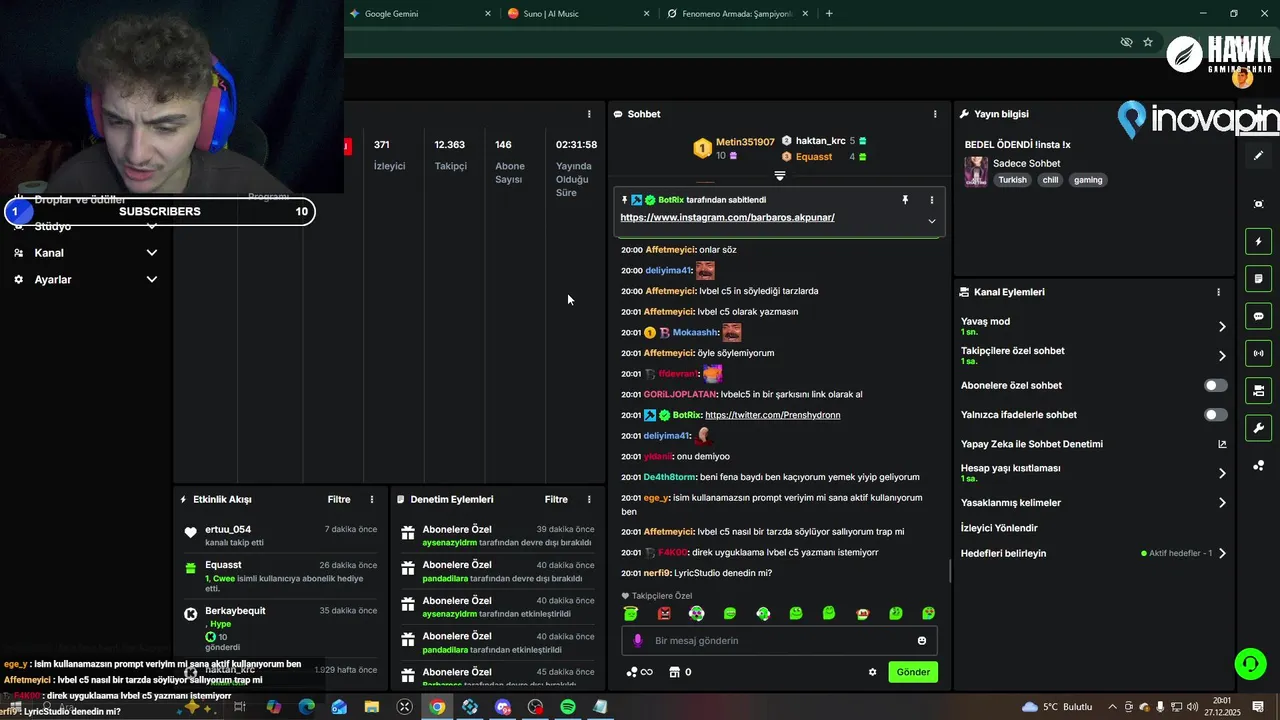Open the Sohbet panel three-dot menu

pyautogui.click(x=935, y=114)
